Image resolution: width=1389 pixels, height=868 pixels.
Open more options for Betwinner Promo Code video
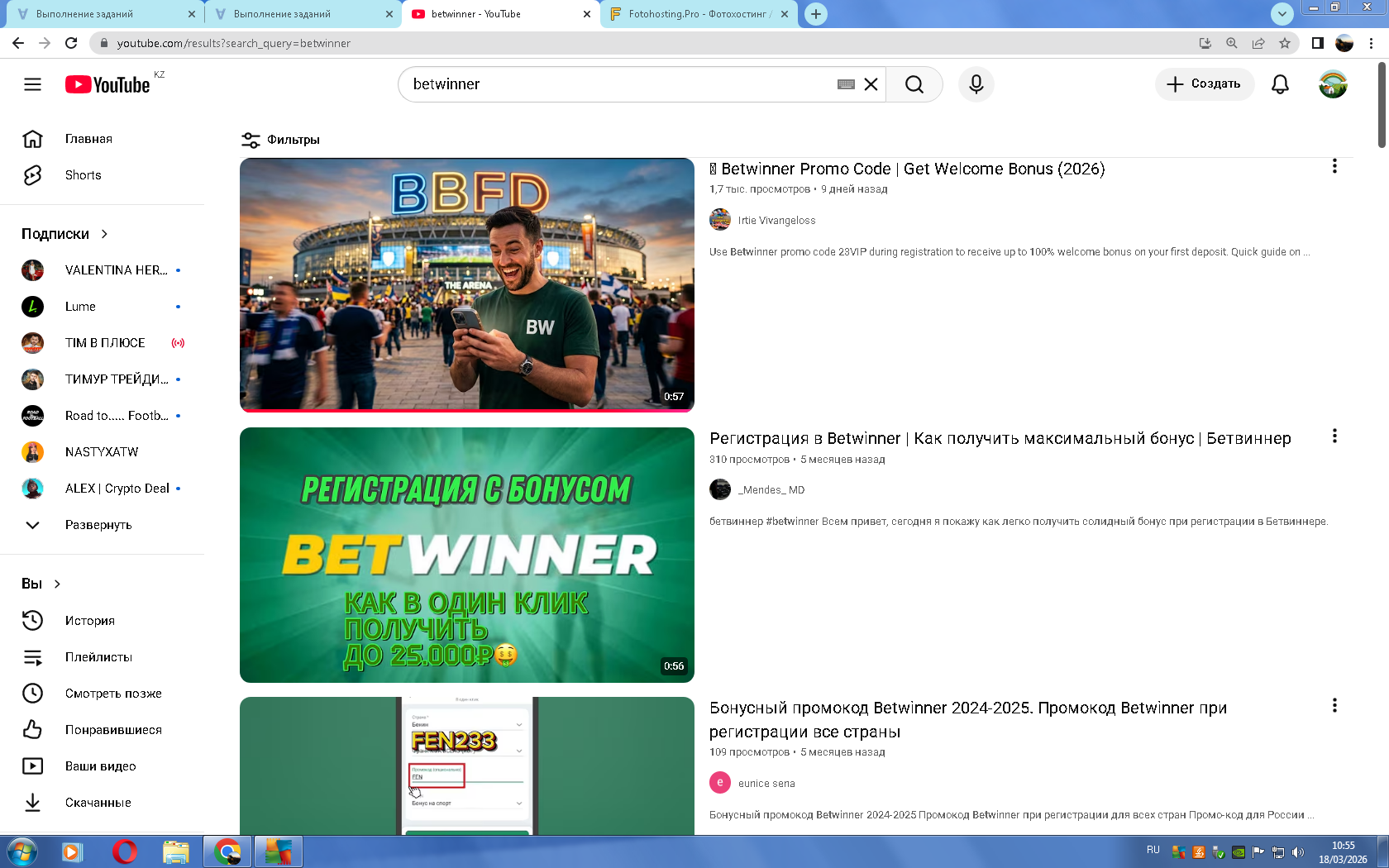[1334, 166]
